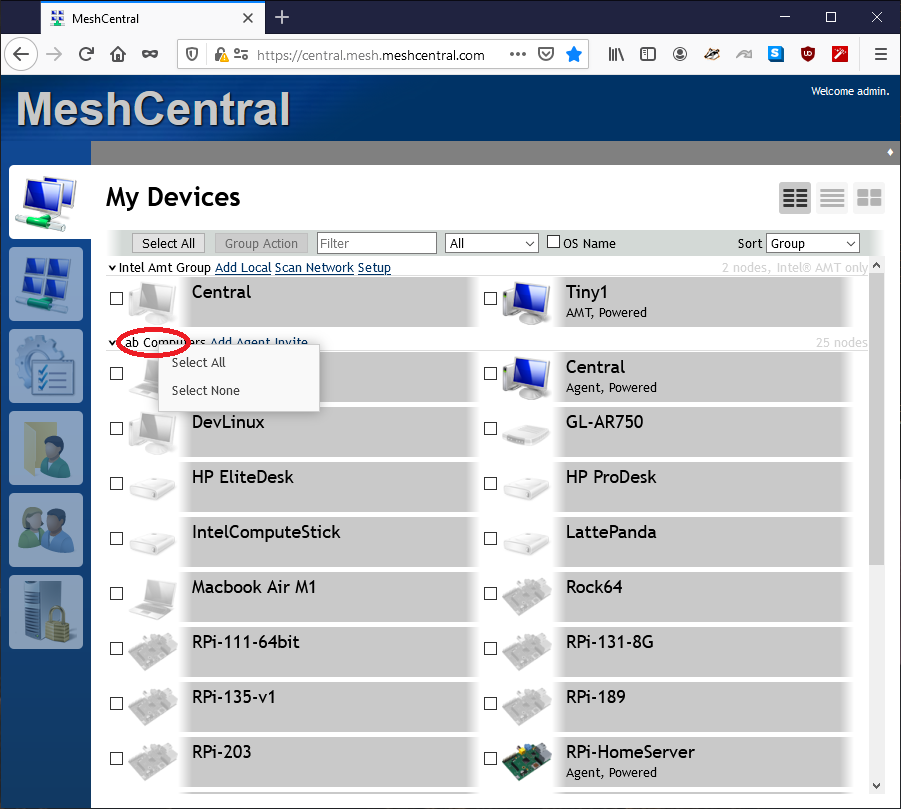Switch to single-column list view
Screen dimensions: 901x809
click(x=831, y=197)
